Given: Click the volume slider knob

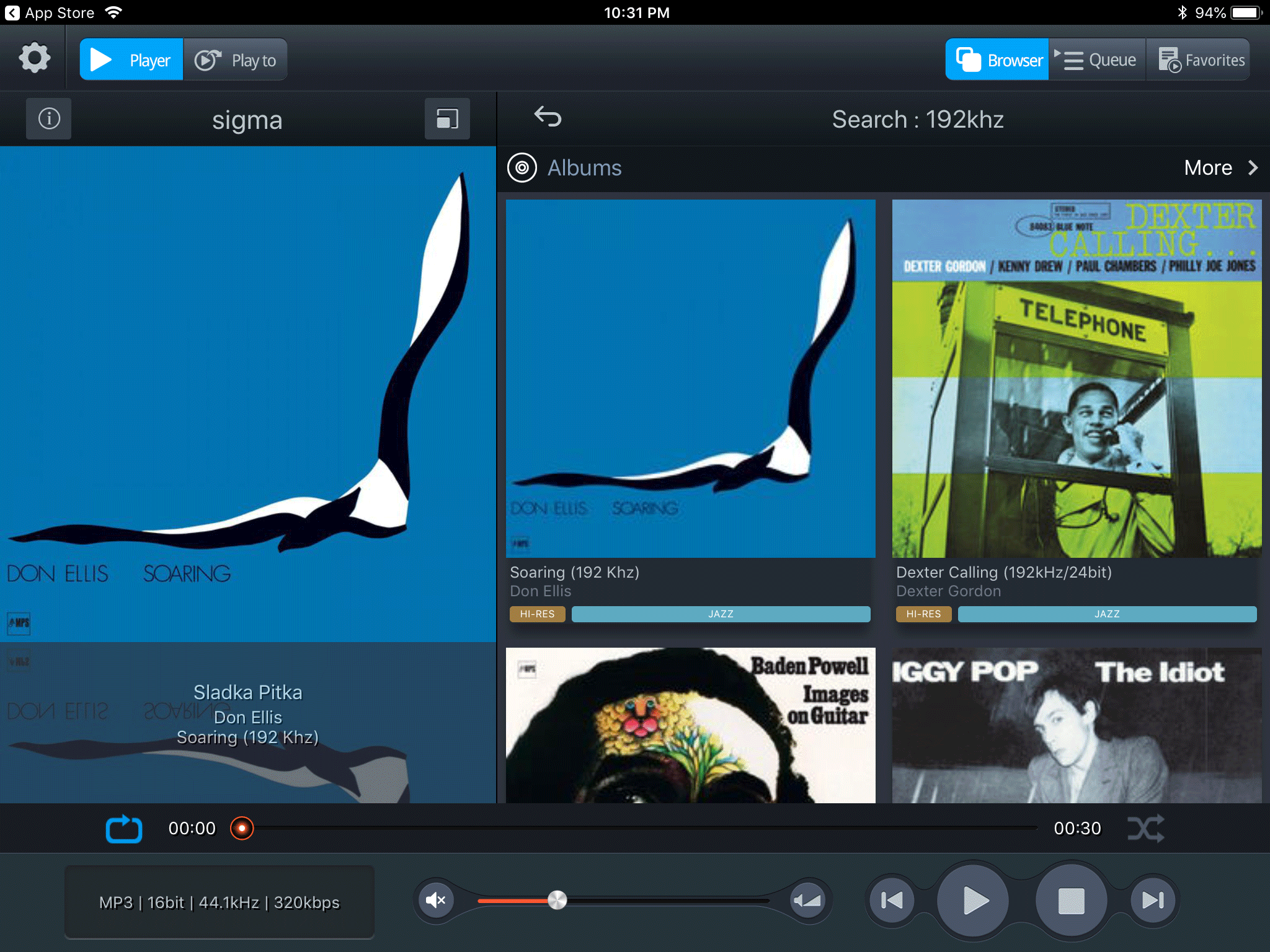Looking at the screenshot, I should (x=557, y=900).
